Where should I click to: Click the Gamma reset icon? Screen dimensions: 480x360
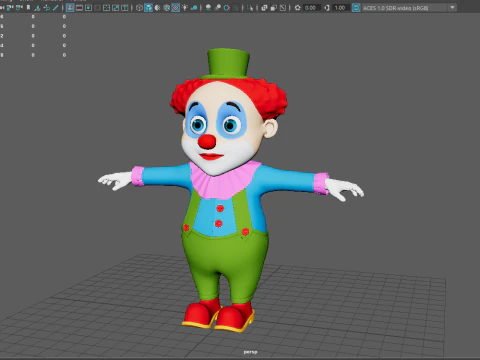click(x=327, y=8)
